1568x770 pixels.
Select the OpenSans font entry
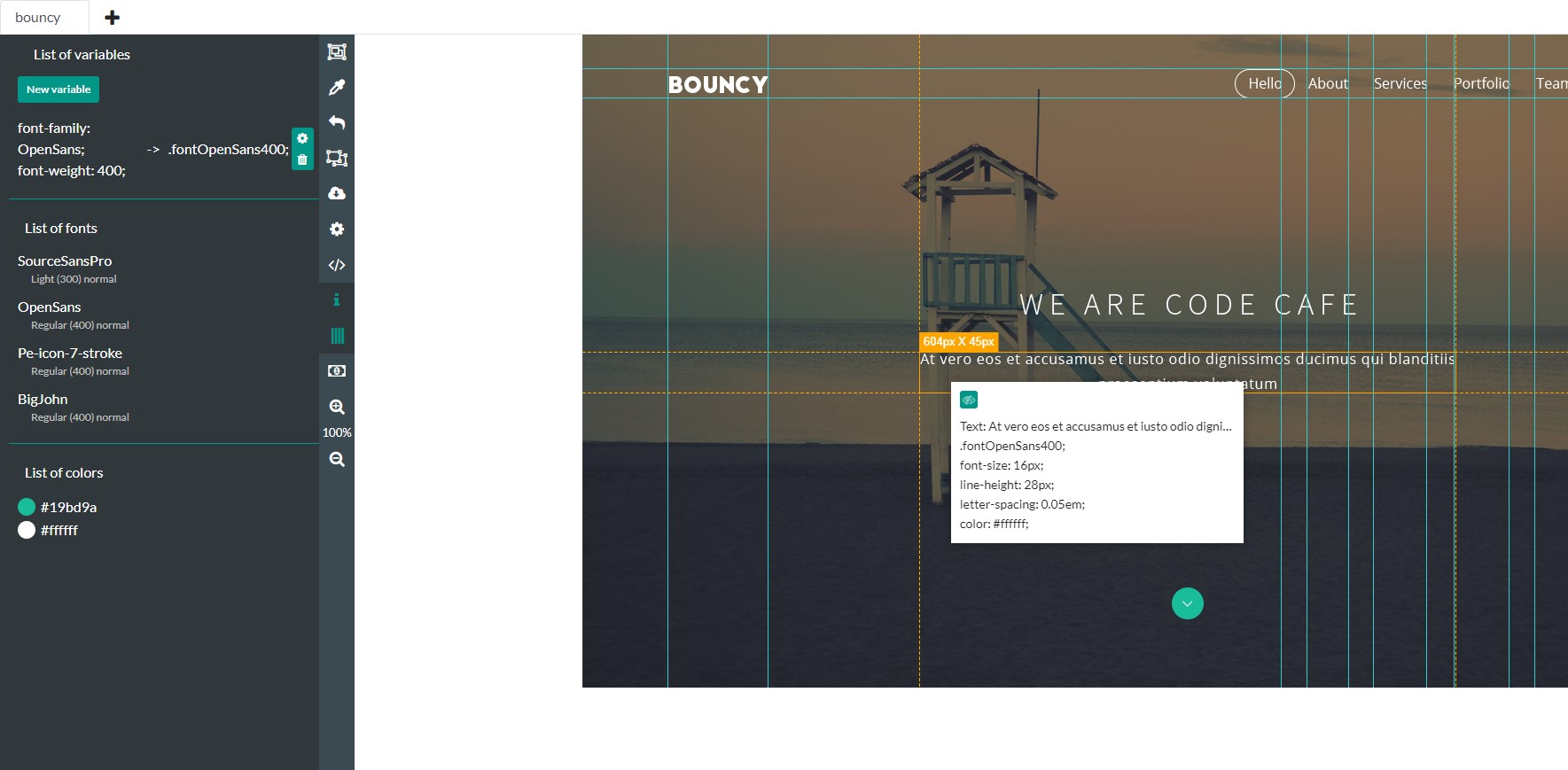pos(50,307)
